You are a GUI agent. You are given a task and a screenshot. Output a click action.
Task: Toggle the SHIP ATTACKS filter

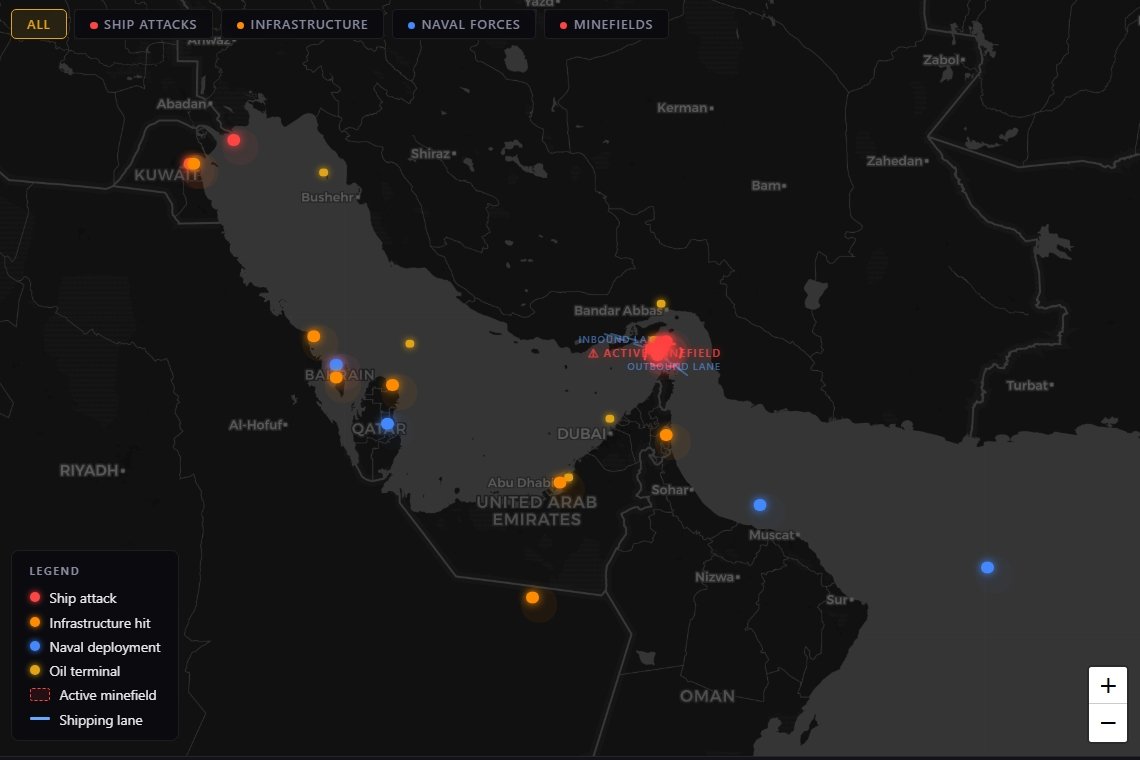[x=142, y=23]
